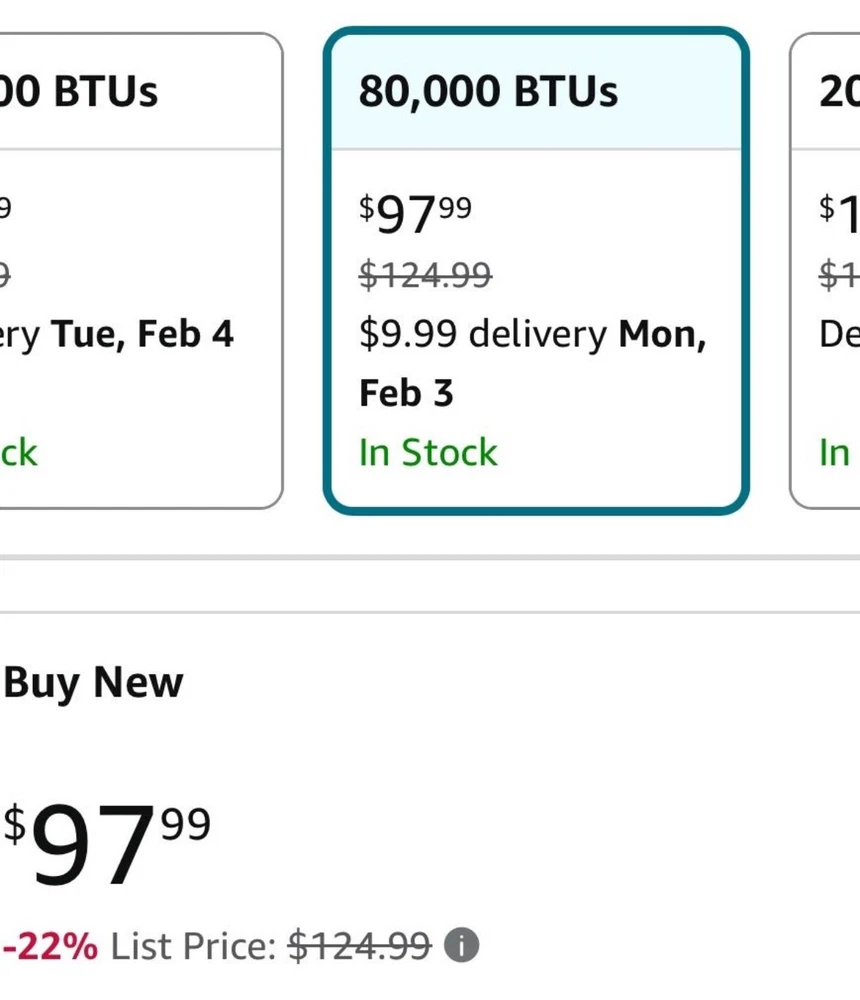The height and width of the screenshot is (1000, 860).
Task: Click the price on the right option card
Action: (x=840, y=213)
